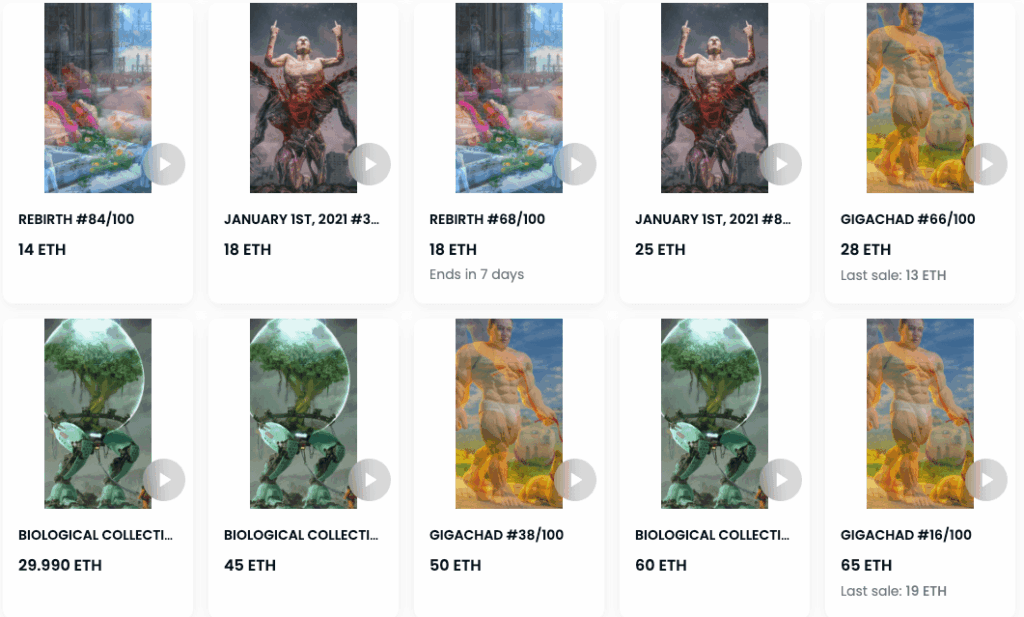Viewport: 1024px width, 617px height.
Task: Play the 18 ETH January 1st, 2021 video
Action: 370,164
